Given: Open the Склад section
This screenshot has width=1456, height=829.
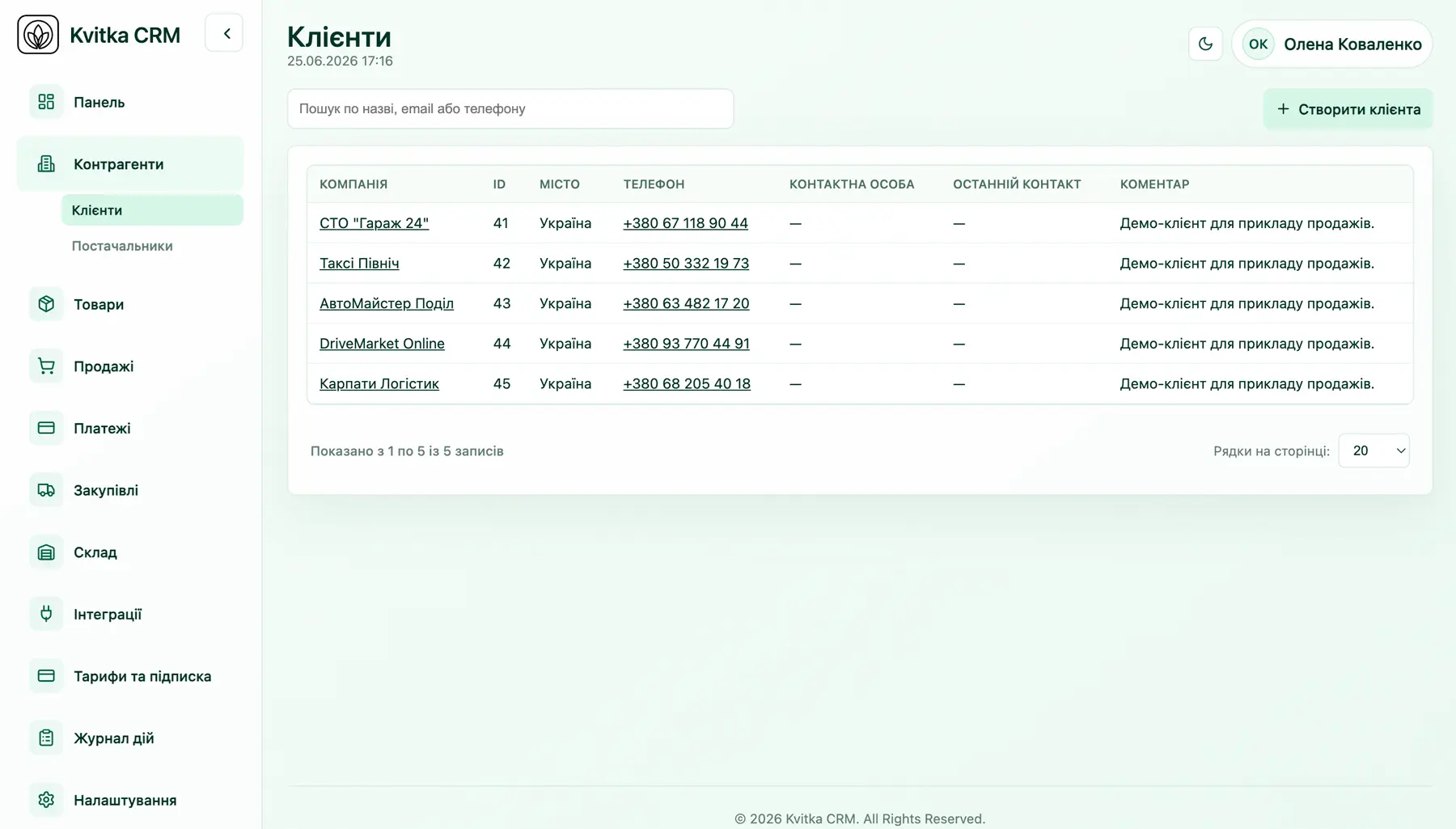Looking at the screenshot, I should [129, 552].
